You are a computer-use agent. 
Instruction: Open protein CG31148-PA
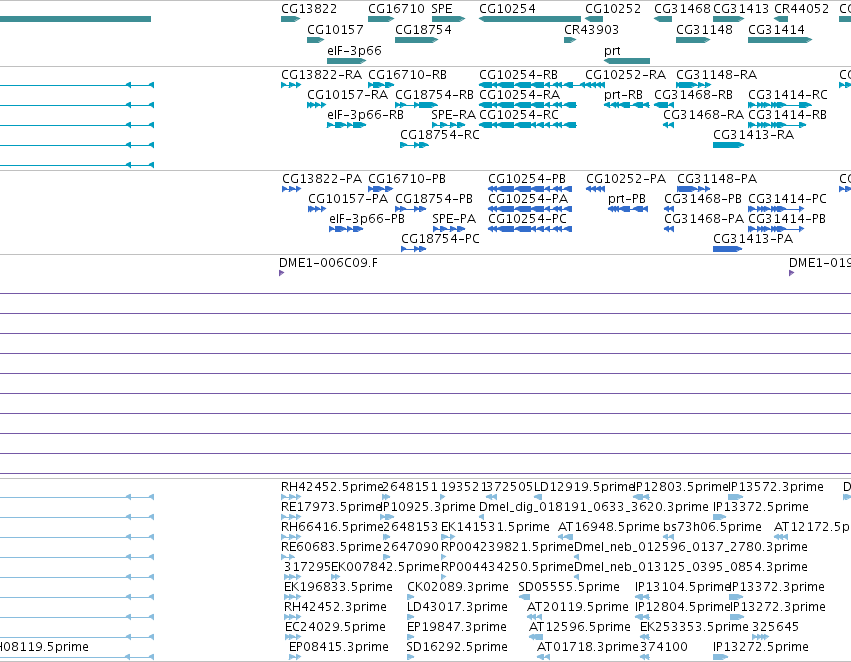(x=717, y=179)
